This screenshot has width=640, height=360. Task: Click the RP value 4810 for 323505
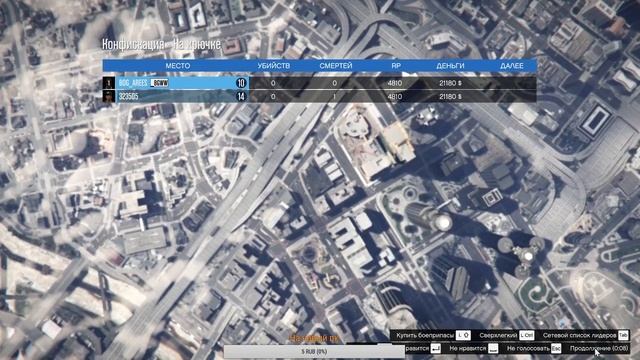[395, 96]
